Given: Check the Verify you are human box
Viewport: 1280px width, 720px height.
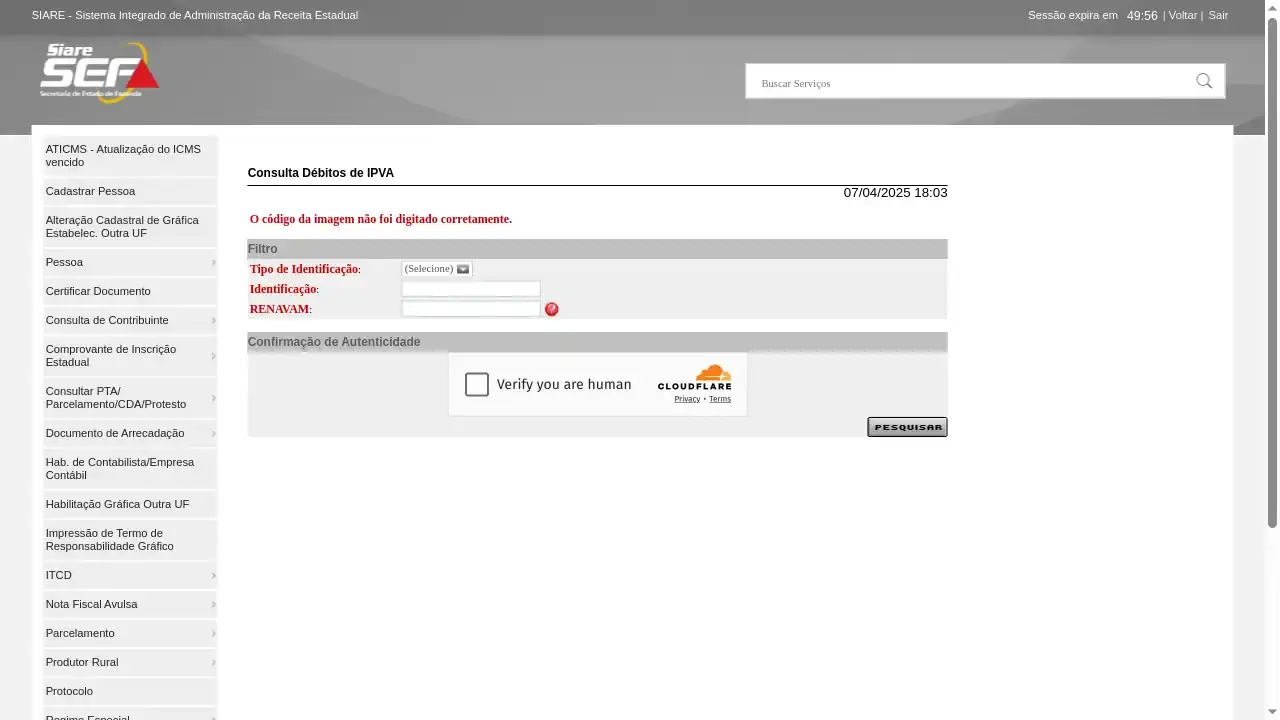Looking at the screenshot, I should [477, 385].
